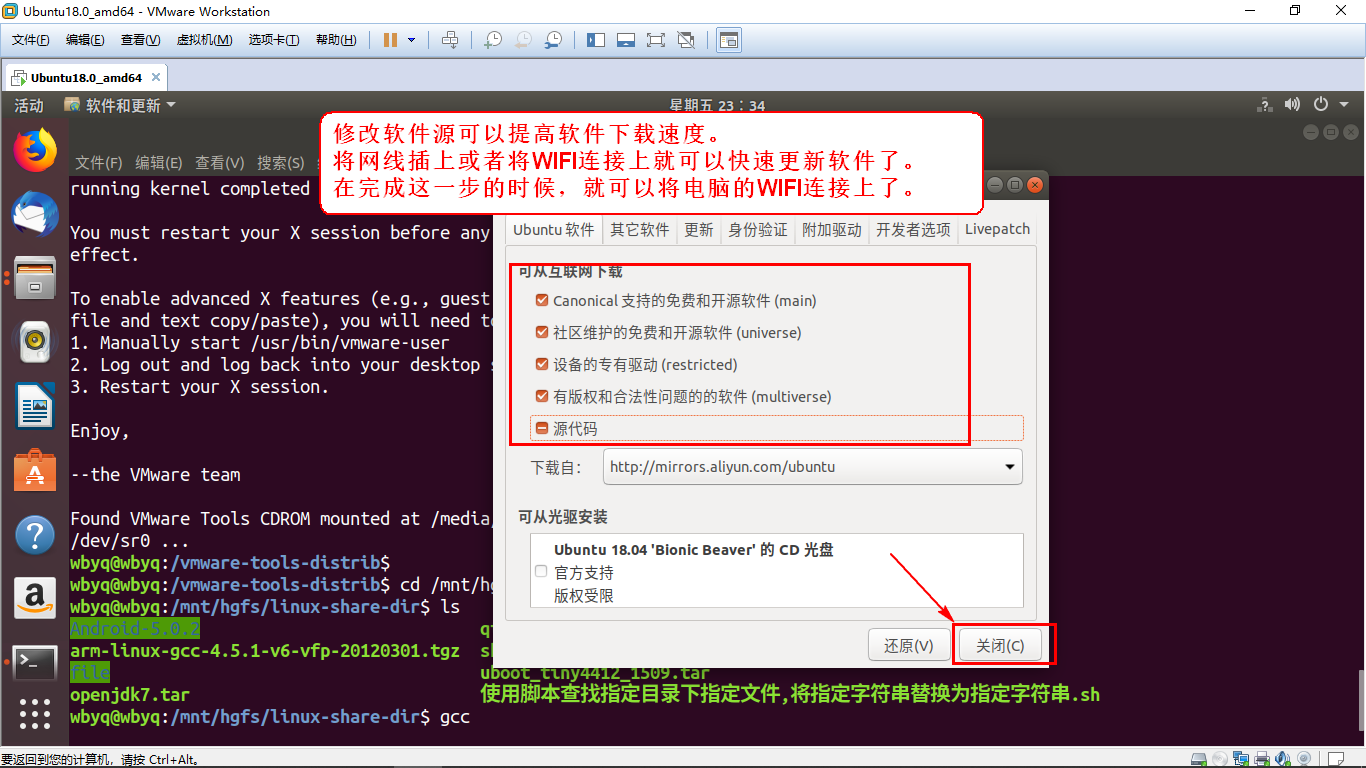Switch to the 更新 tab

coord(699,229)
